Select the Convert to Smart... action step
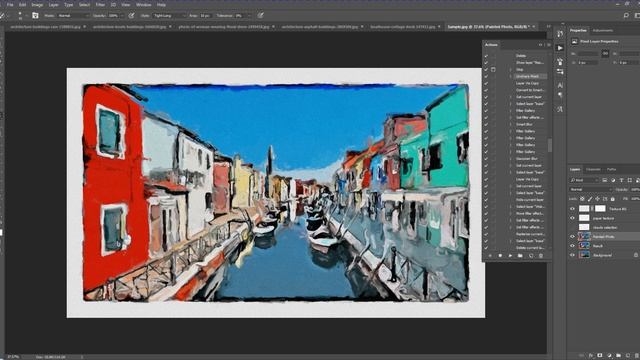This screenshot has width=640, height=360. click(530, 90)
